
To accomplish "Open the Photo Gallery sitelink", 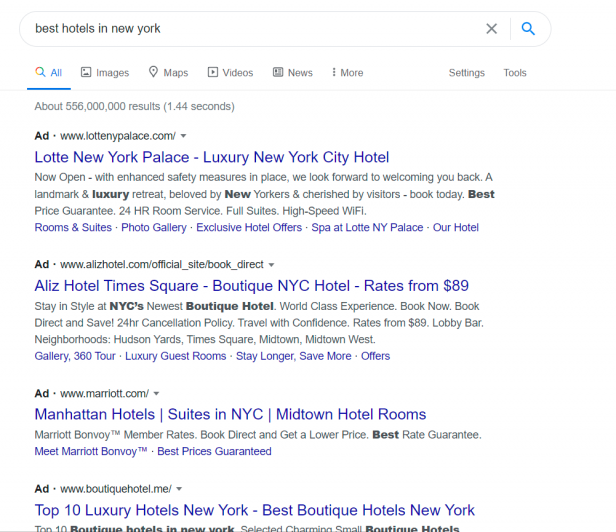I will point(154,227).
